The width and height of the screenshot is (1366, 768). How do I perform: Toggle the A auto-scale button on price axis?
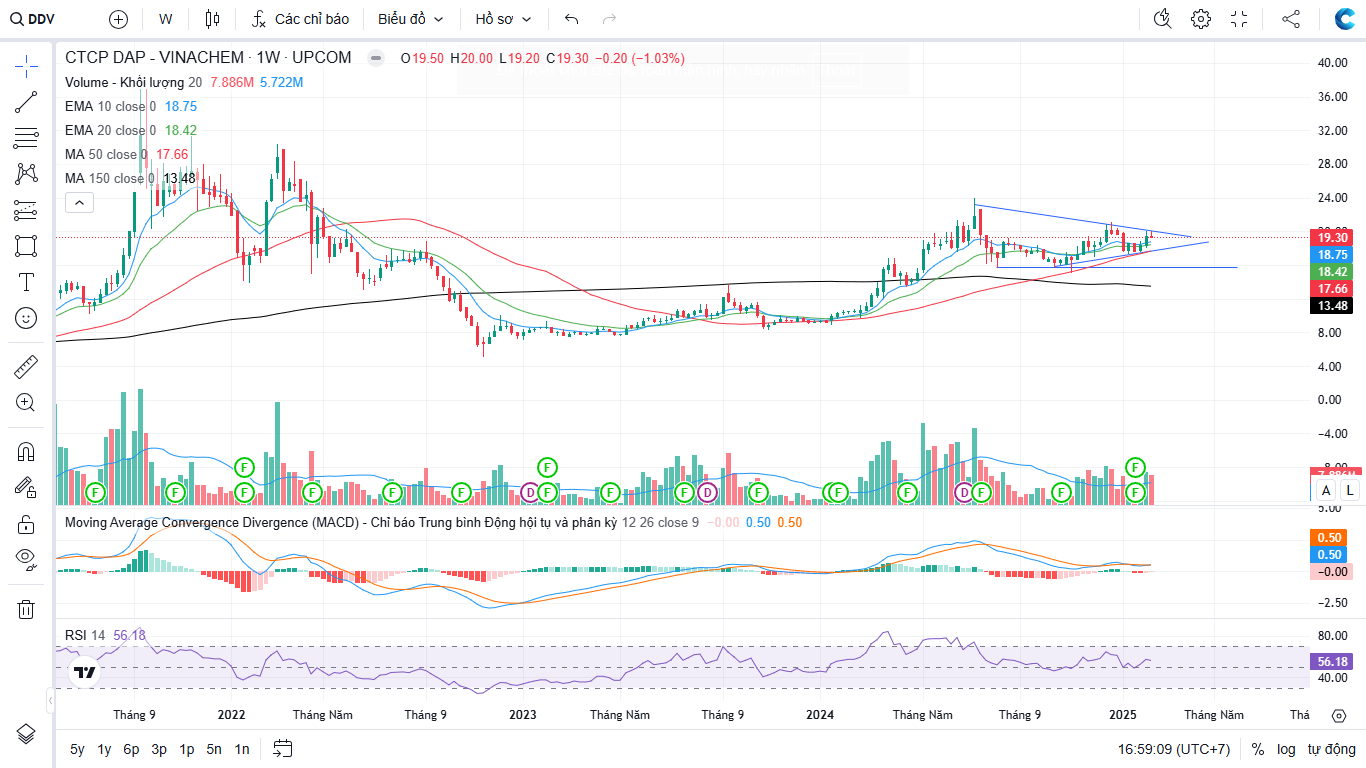(1326, 490)
